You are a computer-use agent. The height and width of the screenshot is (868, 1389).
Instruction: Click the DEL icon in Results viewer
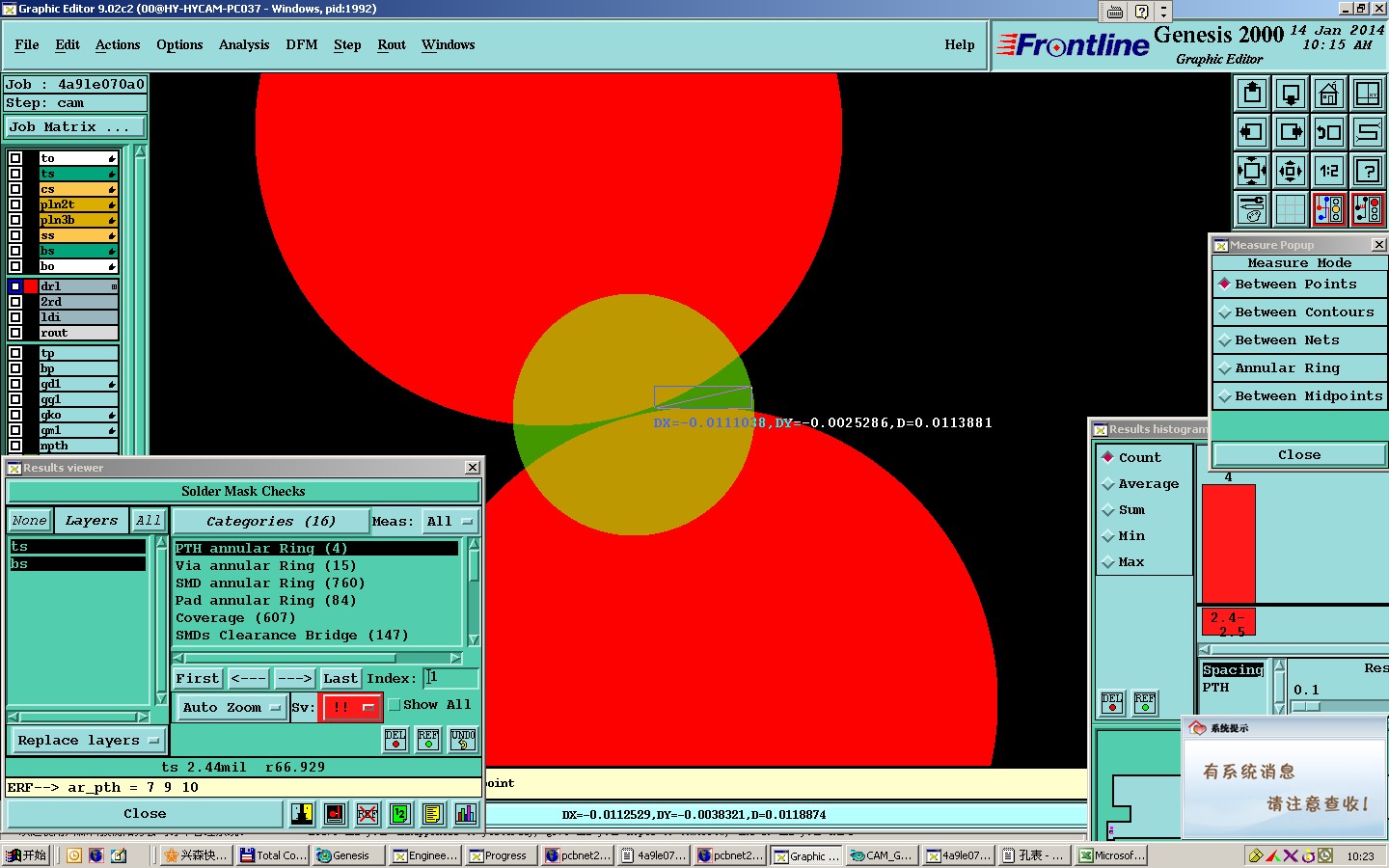coord(395,740)
